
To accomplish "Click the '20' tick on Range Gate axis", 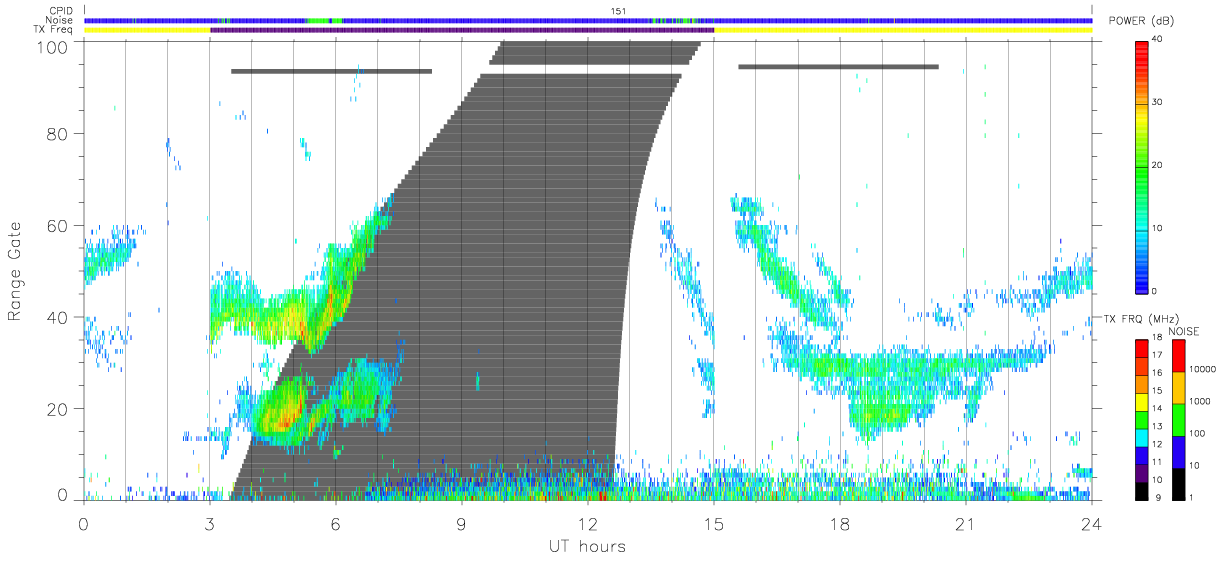I will (57, 410).
